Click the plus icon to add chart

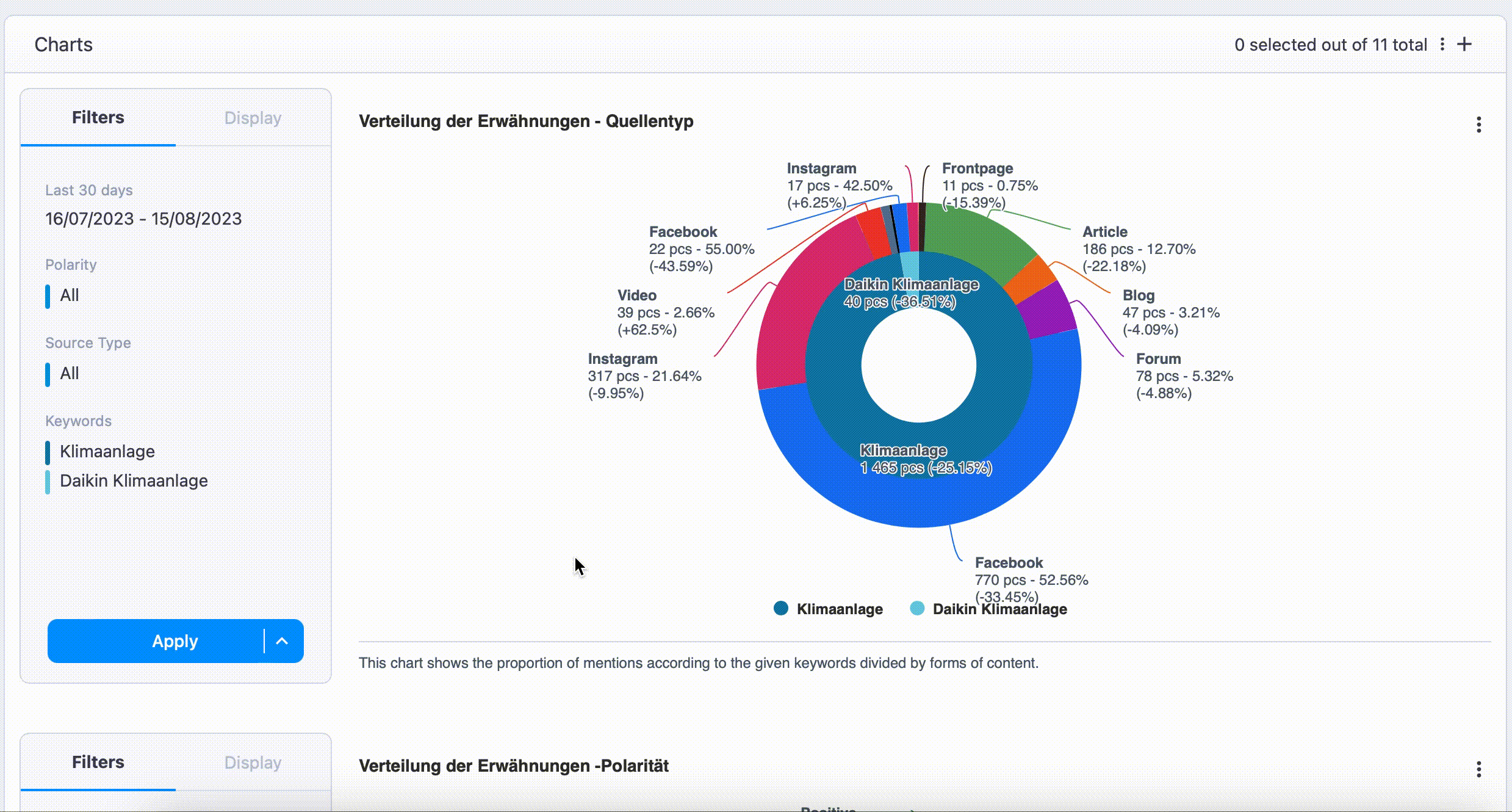[x=1464, y=44]
